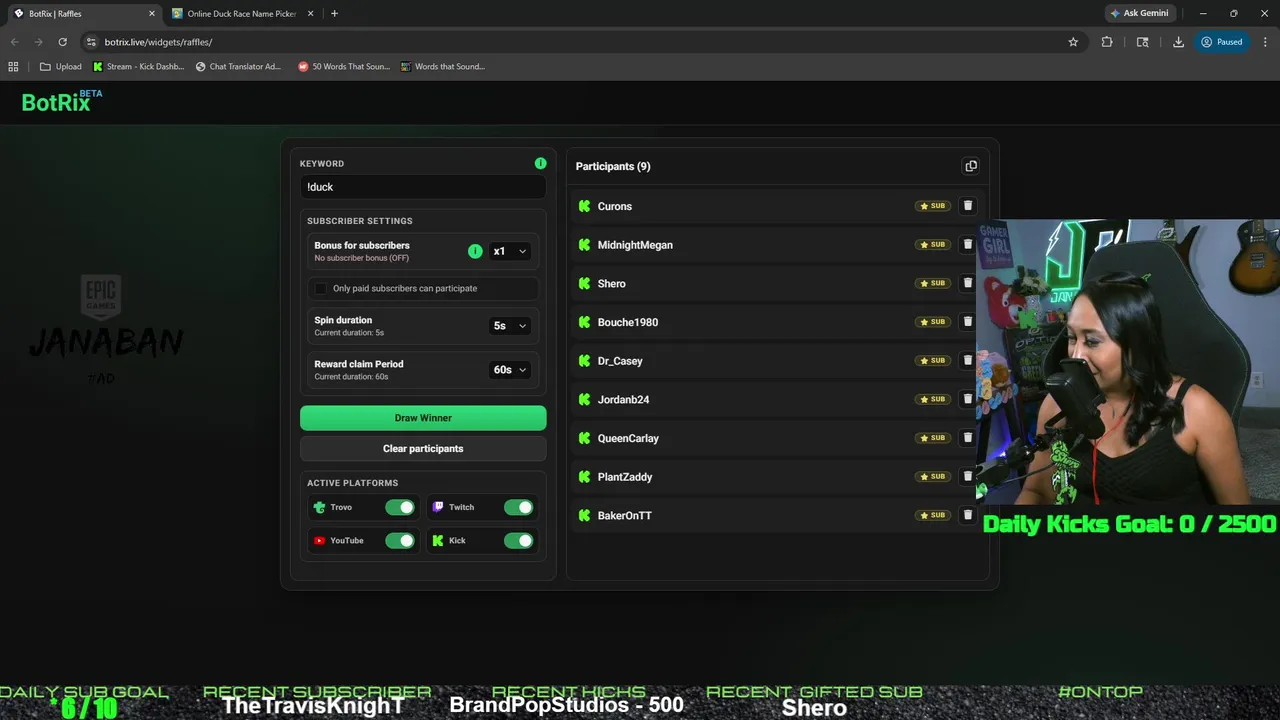Open Stream - Kick Dashboard bookmark
This screenshot has height=720, width=1280.
tap(138, 66)
